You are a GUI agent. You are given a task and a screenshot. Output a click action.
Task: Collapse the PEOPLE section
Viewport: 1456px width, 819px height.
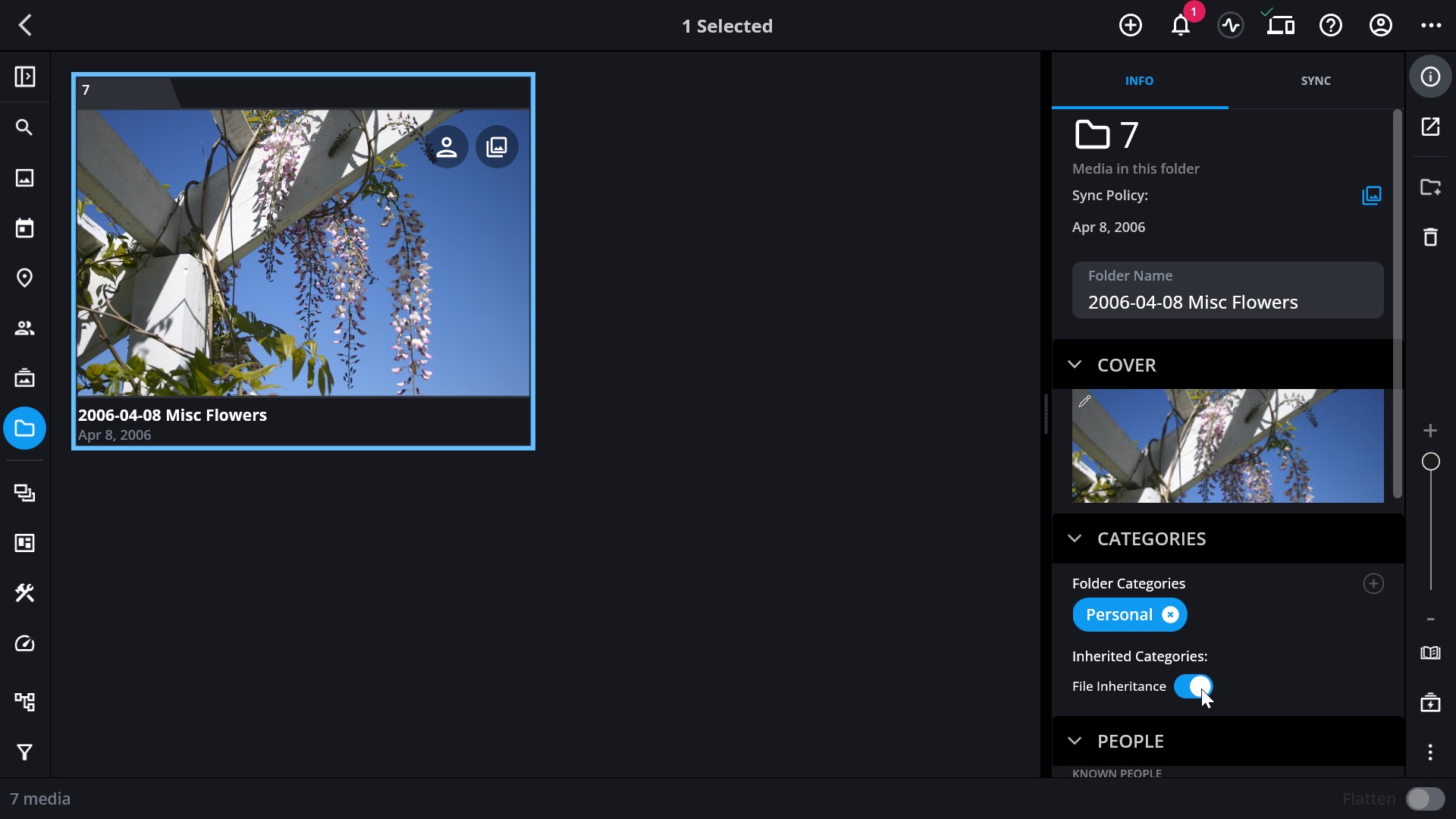point(1075,741)
